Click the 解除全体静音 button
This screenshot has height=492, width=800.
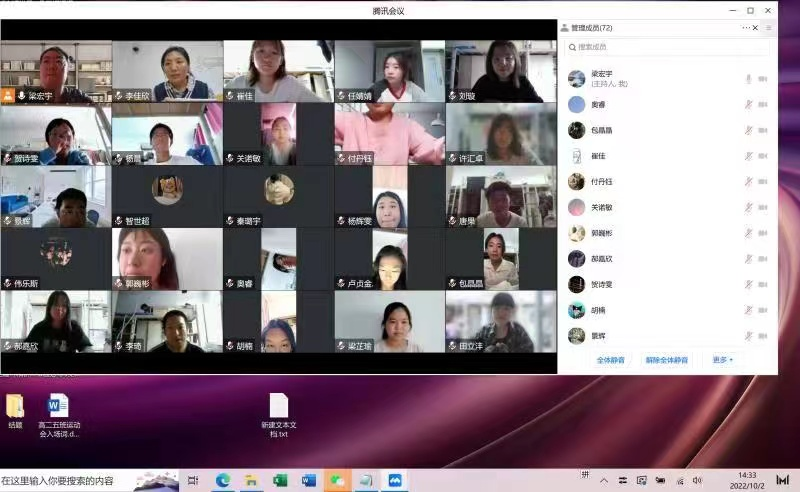point(667,359)
